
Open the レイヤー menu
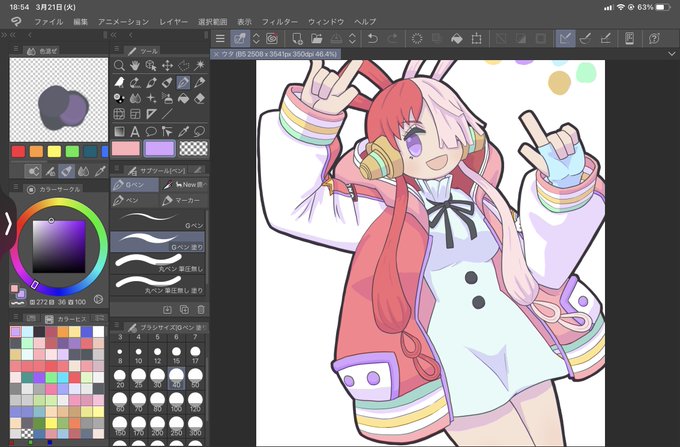[x=173, y=22]
